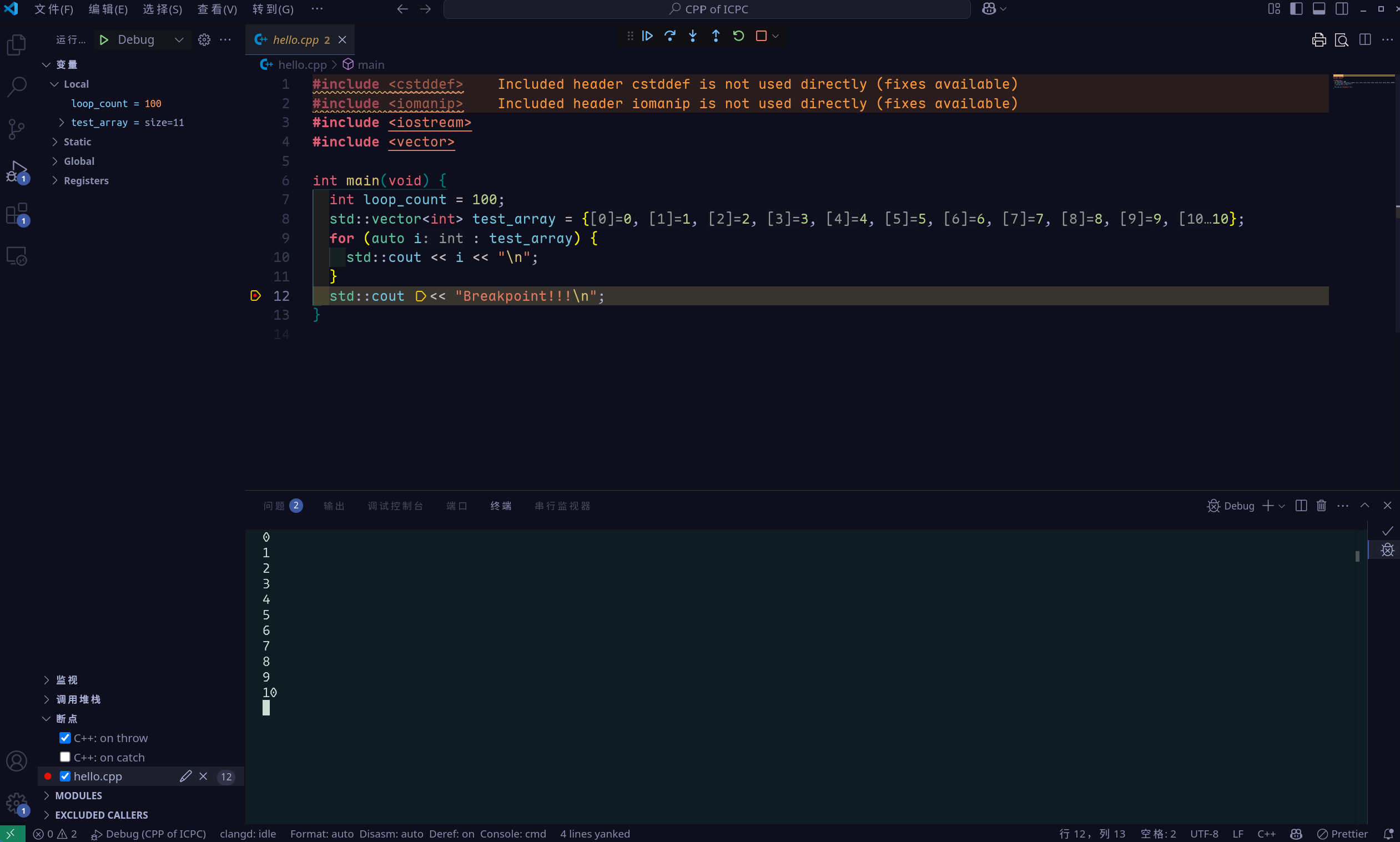Stop debugging with the red square
This screenshot has height=842, width=1400.
click(761, 36)
